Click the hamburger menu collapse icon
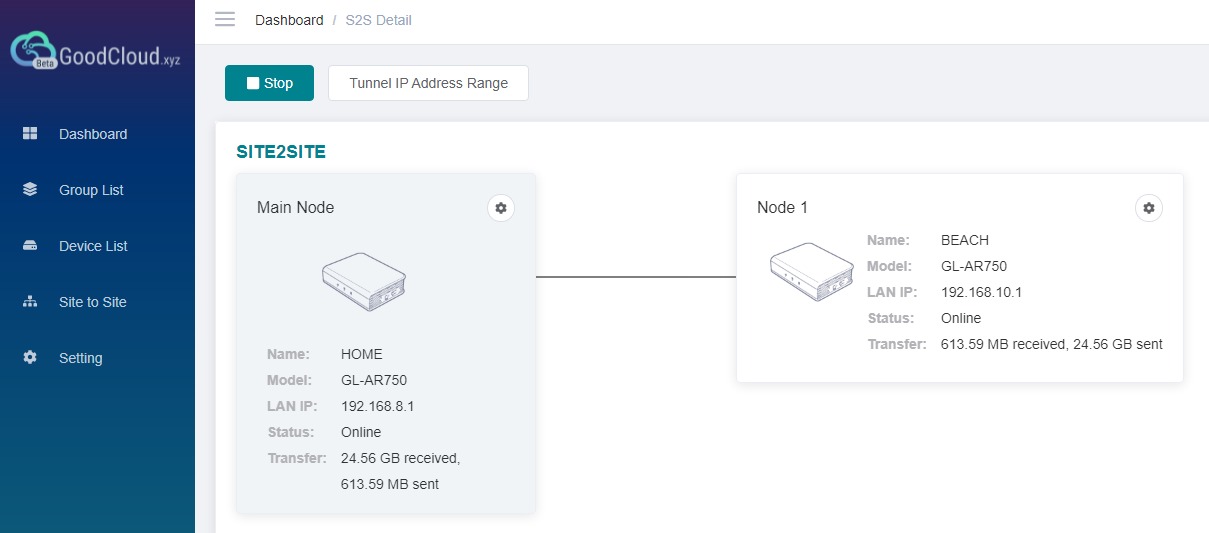The height and width of the screenshot is (533, 1209). [225, 20]
